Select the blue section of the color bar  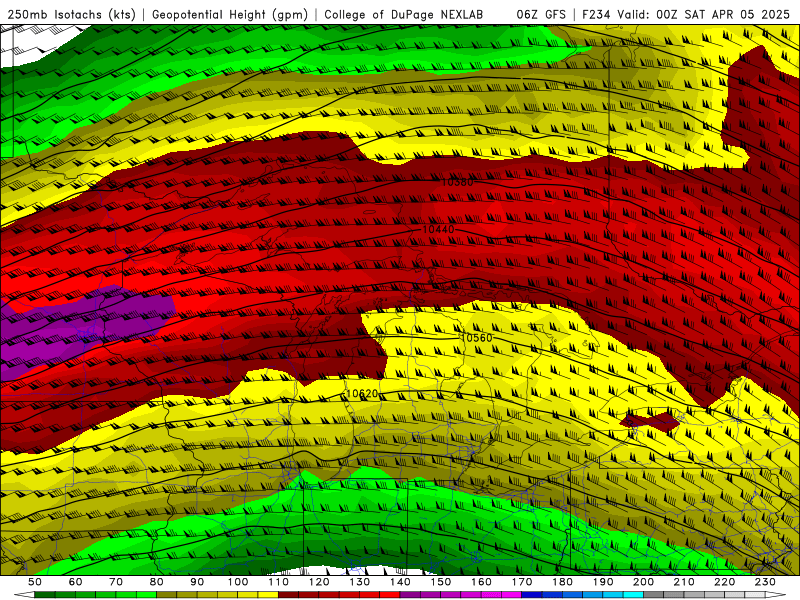582,595
